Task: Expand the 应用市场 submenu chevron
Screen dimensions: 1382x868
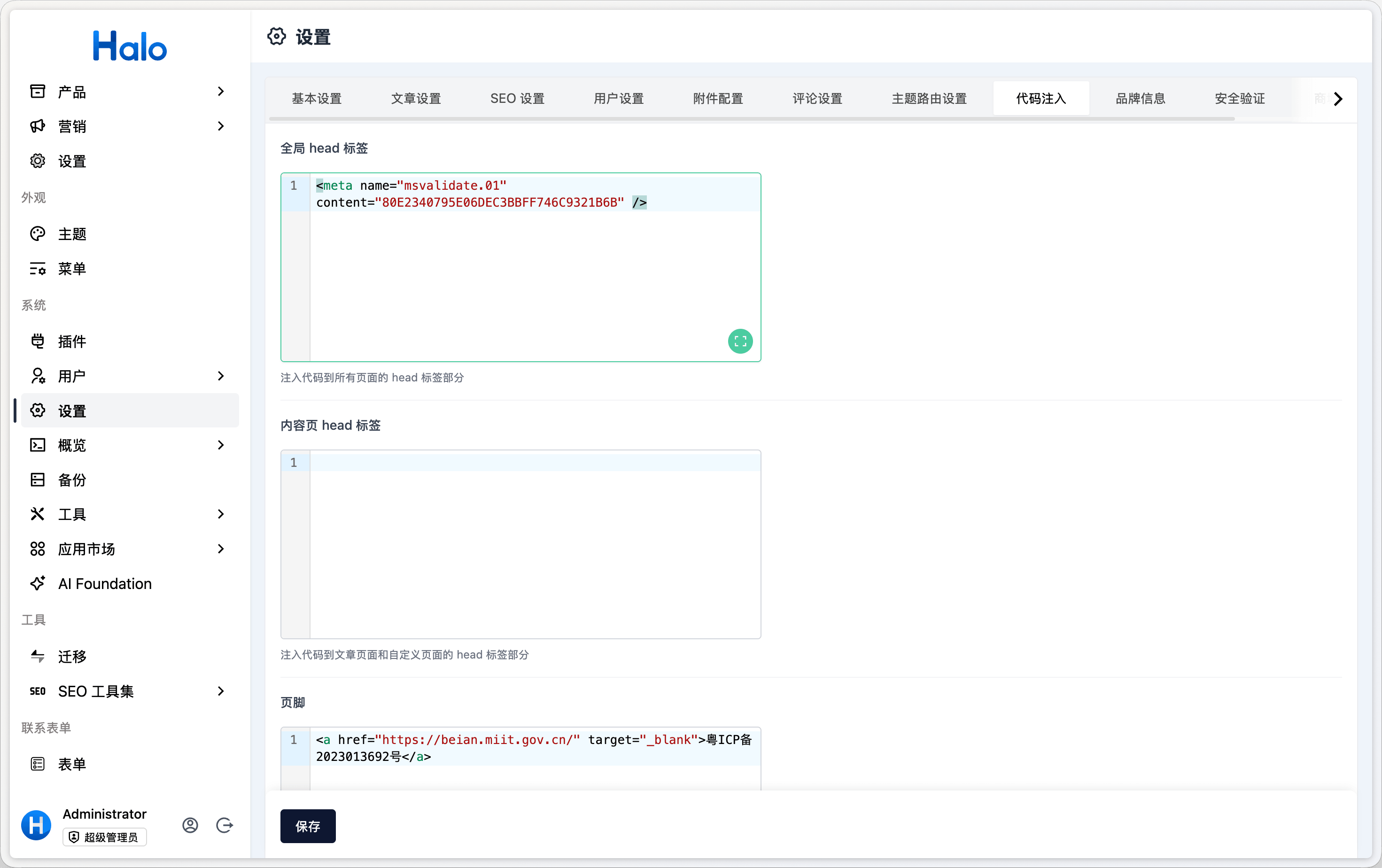Action: pyautogui.click(x=220, y=549)
